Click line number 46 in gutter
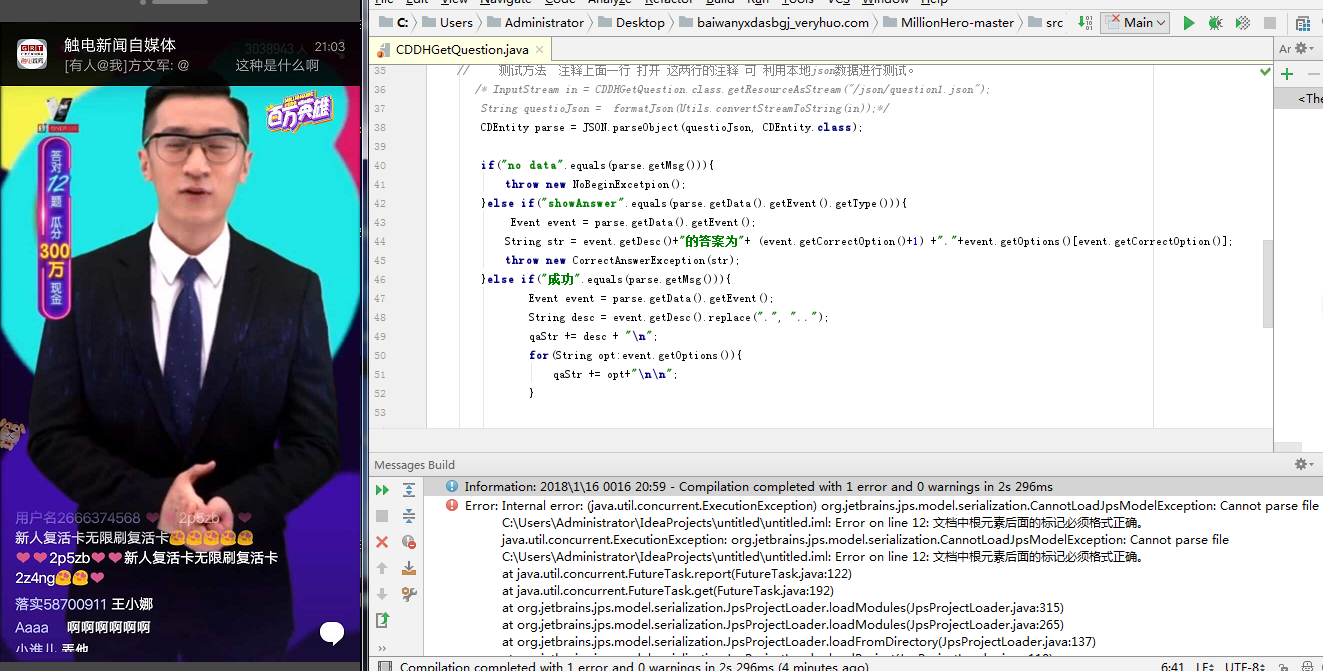1323x671 pixels. 379,279
